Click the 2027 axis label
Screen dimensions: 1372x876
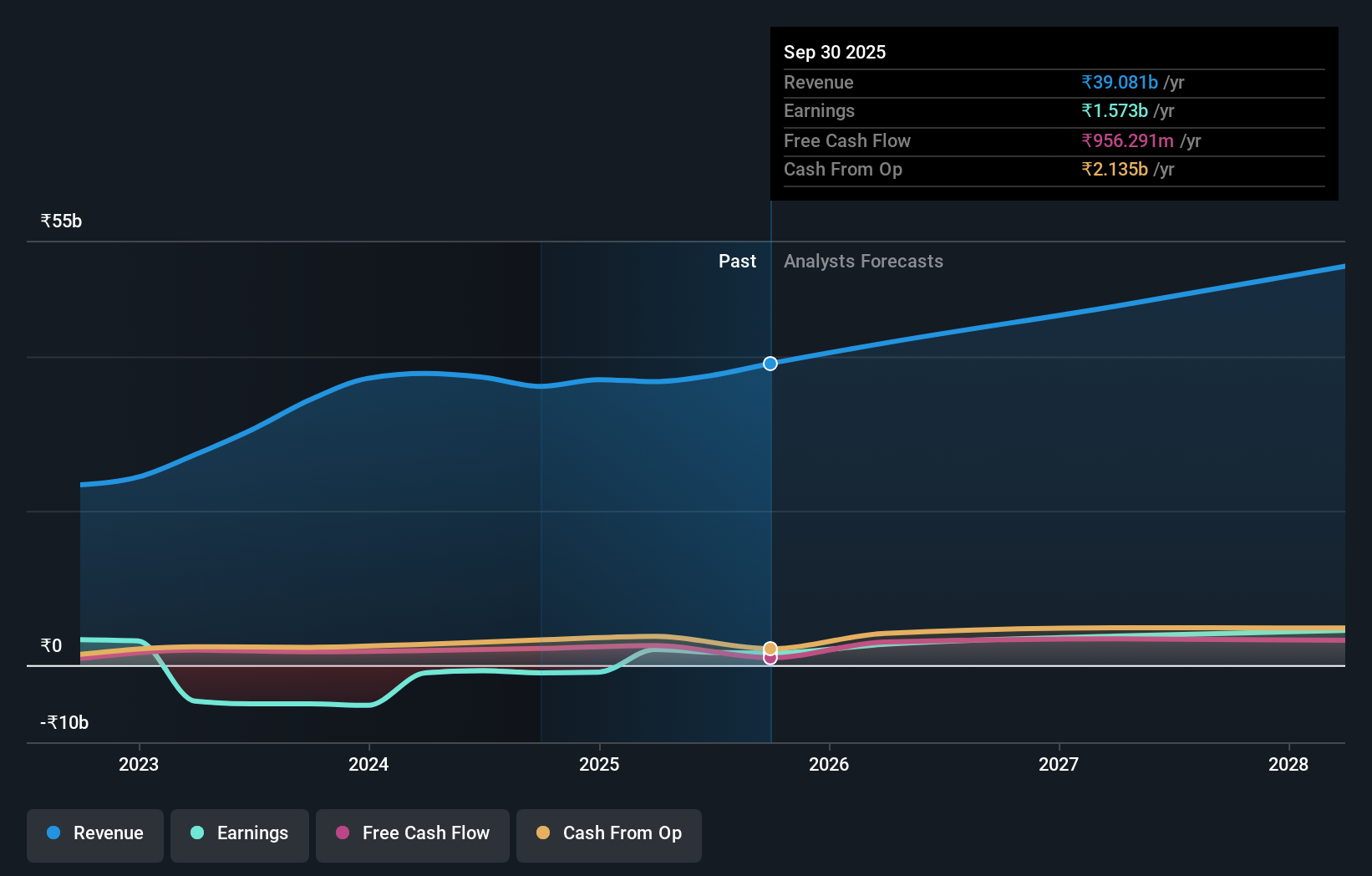point(1059,764)
